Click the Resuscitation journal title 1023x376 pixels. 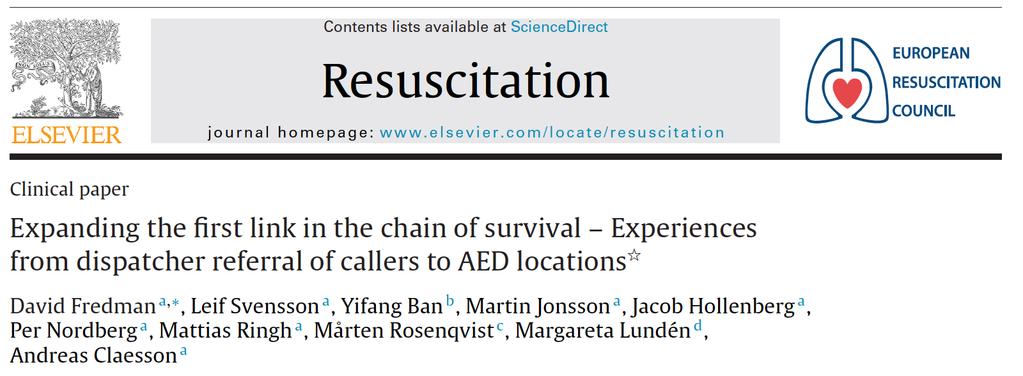(465, 80)
